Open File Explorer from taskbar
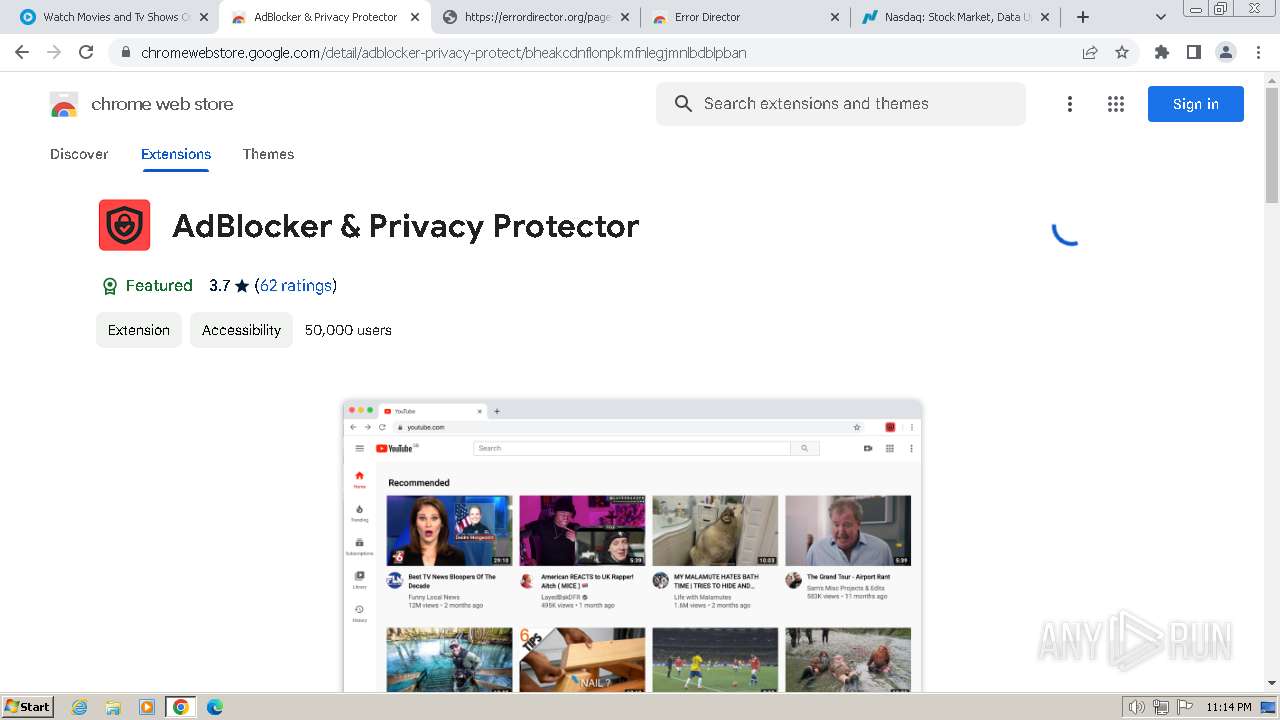 point(113,707)
